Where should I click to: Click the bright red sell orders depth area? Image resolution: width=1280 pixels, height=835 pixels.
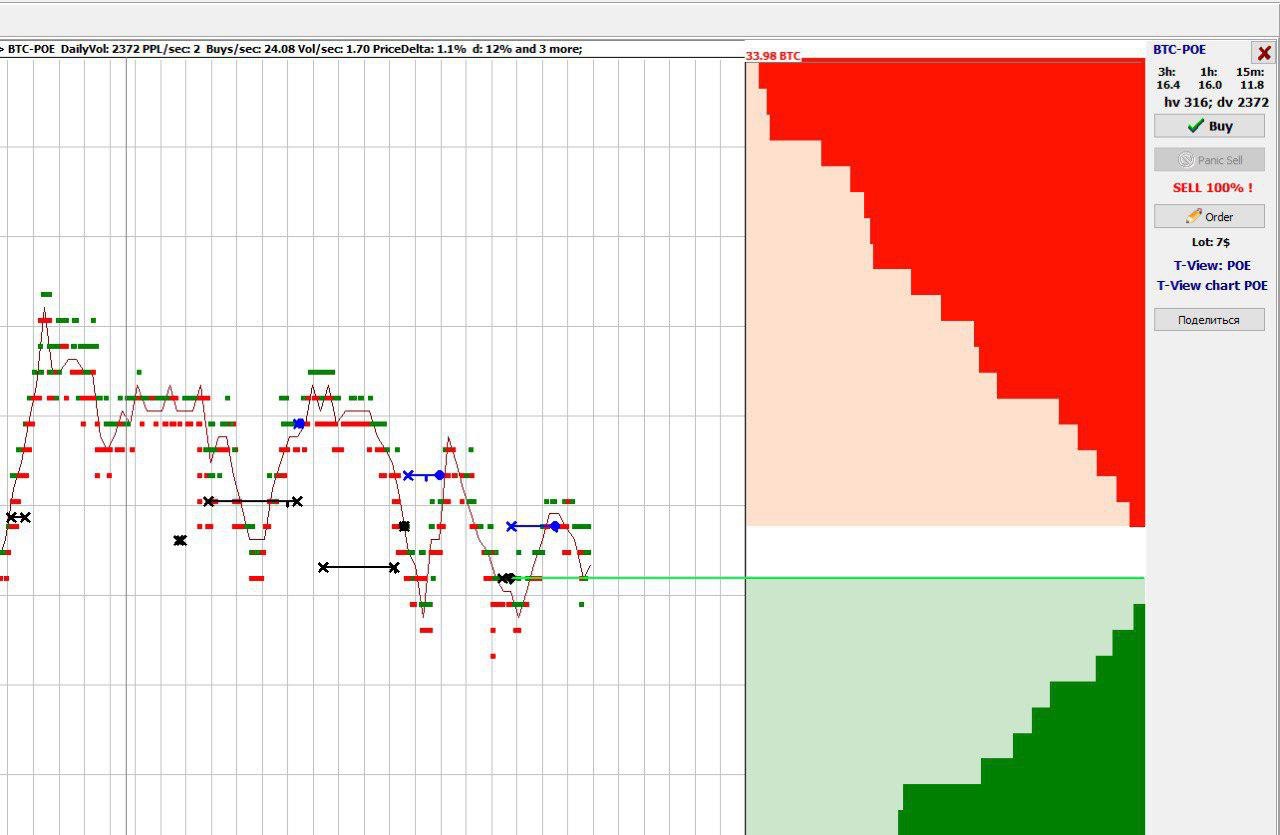click(1000, 200)
